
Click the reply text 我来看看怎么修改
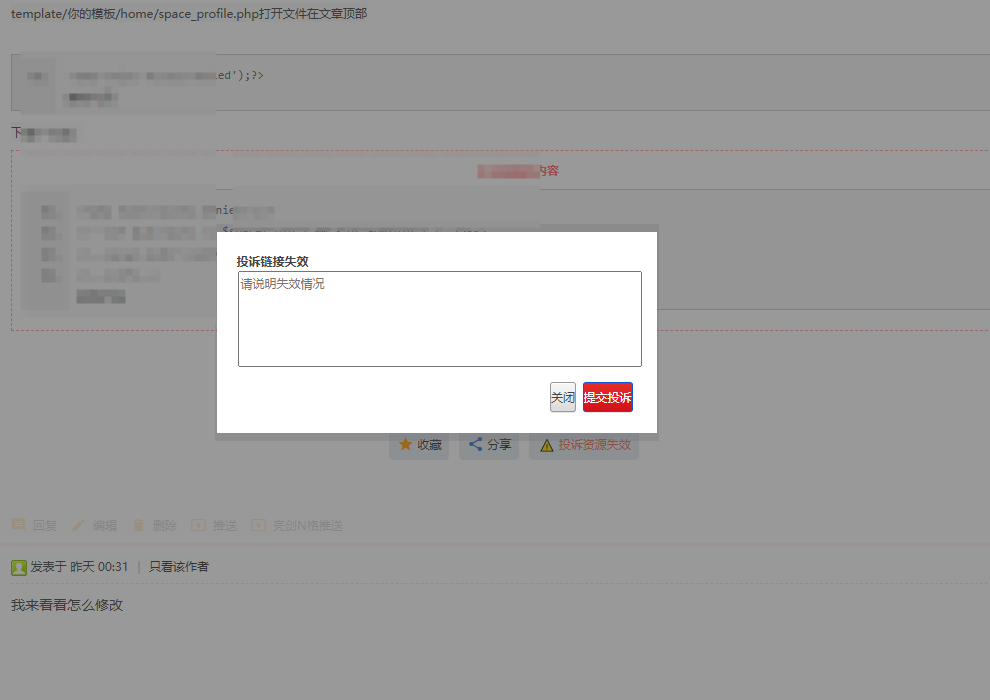[67, 605]
